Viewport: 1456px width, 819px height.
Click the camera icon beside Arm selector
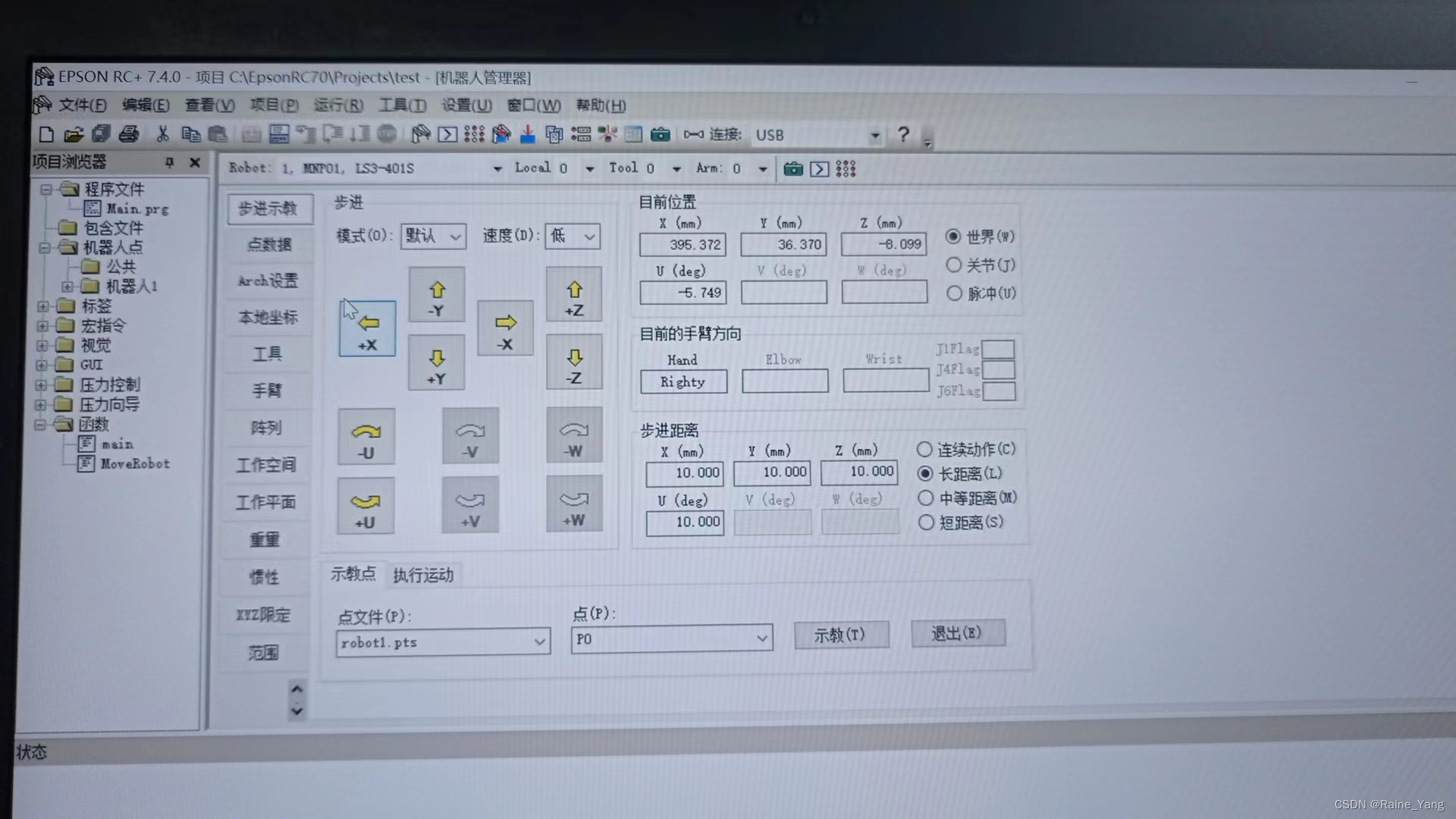click(x=793, y=168)
